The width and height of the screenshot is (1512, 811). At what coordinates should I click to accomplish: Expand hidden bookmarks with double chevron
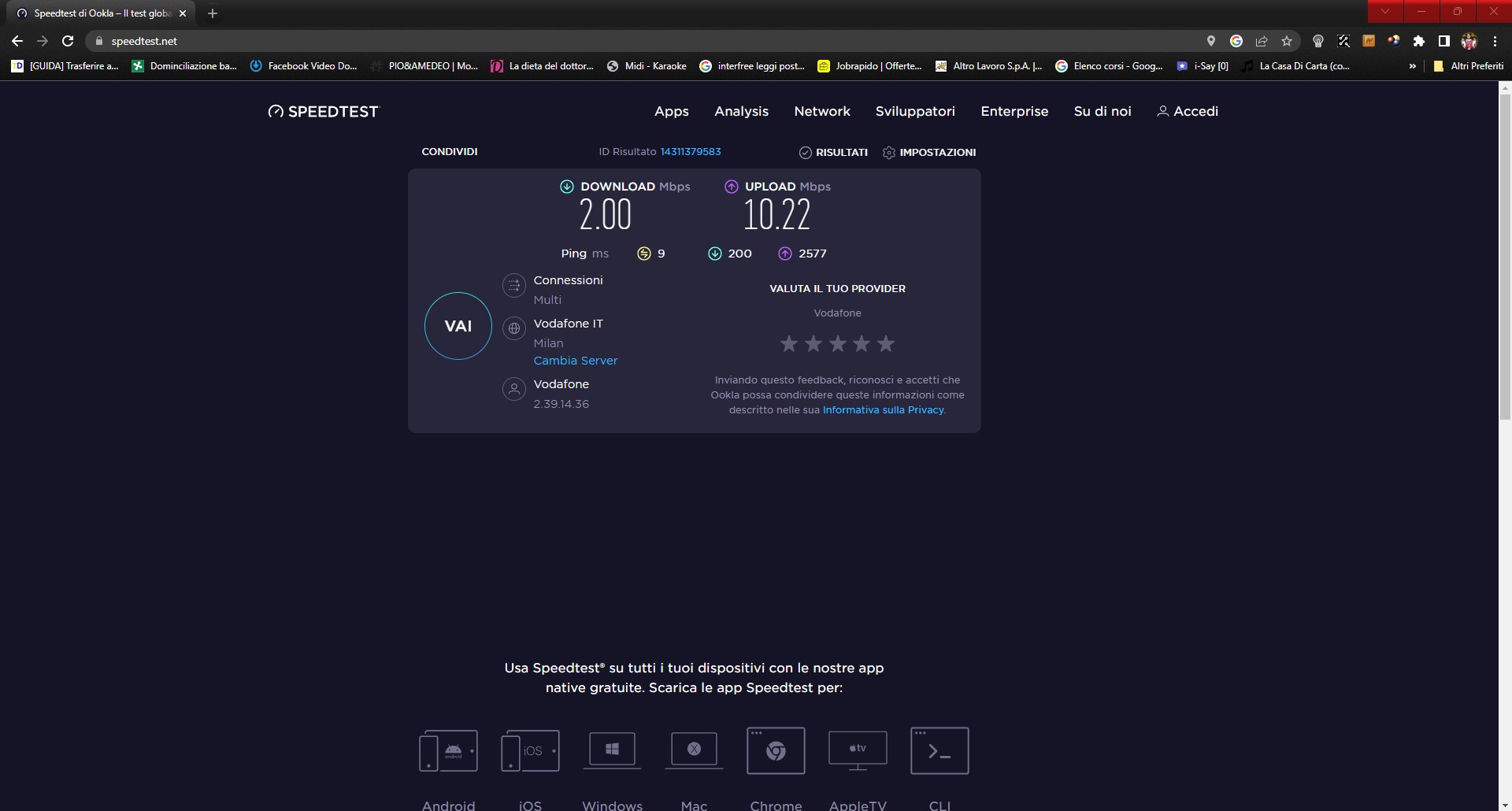[x=1413, y=66]
